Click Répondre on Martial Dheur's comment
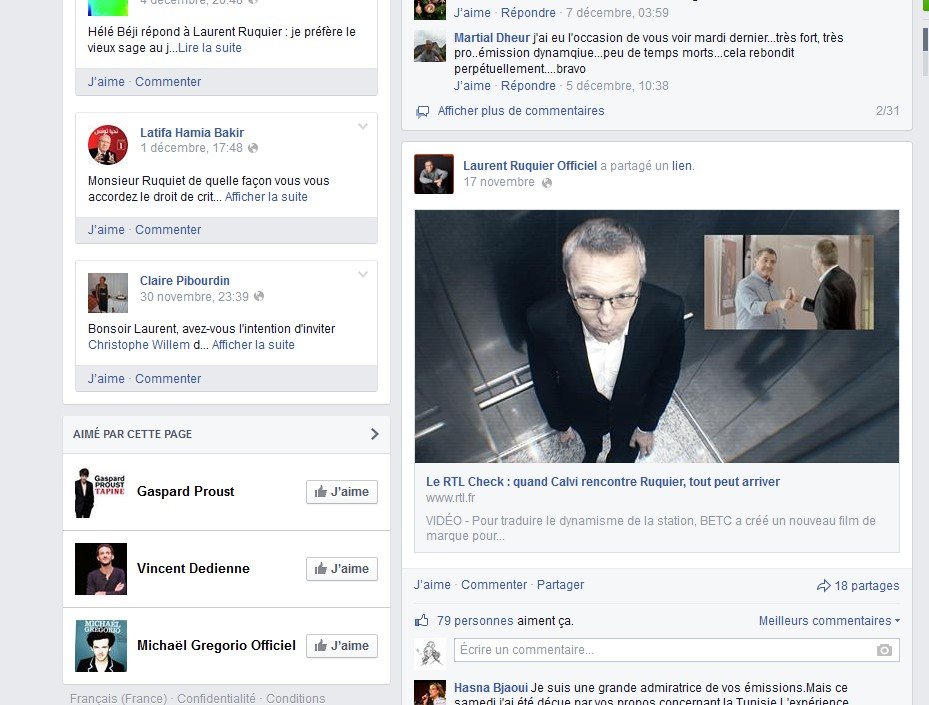 (528, 86)
